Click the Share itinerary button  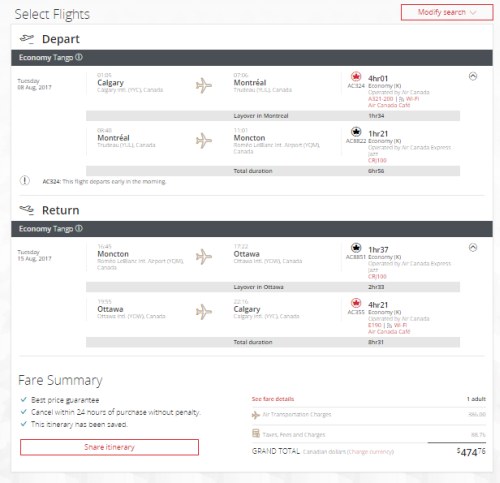109,447
